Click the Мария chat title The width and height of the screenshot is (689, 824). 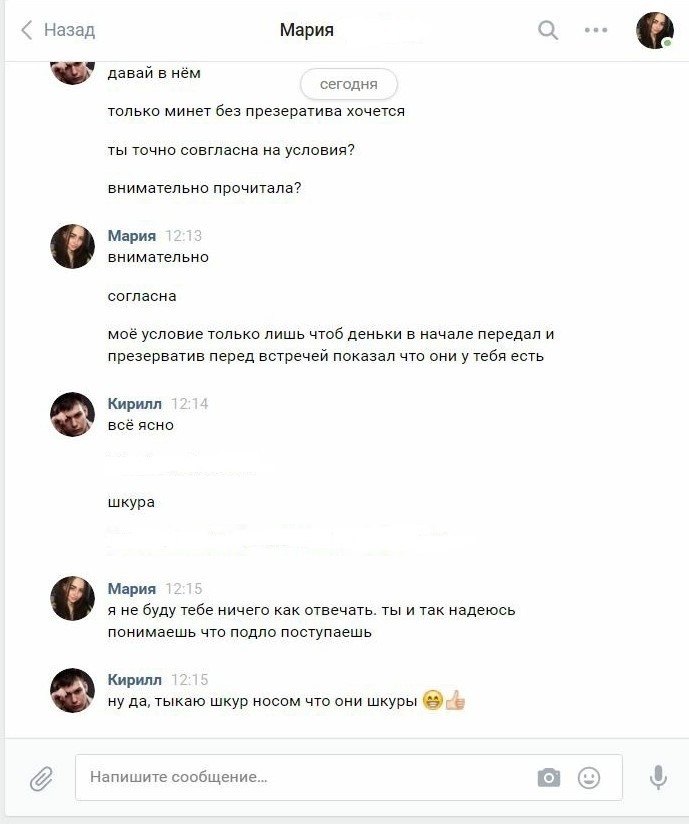pyautogui.click(x=306, y=30)
